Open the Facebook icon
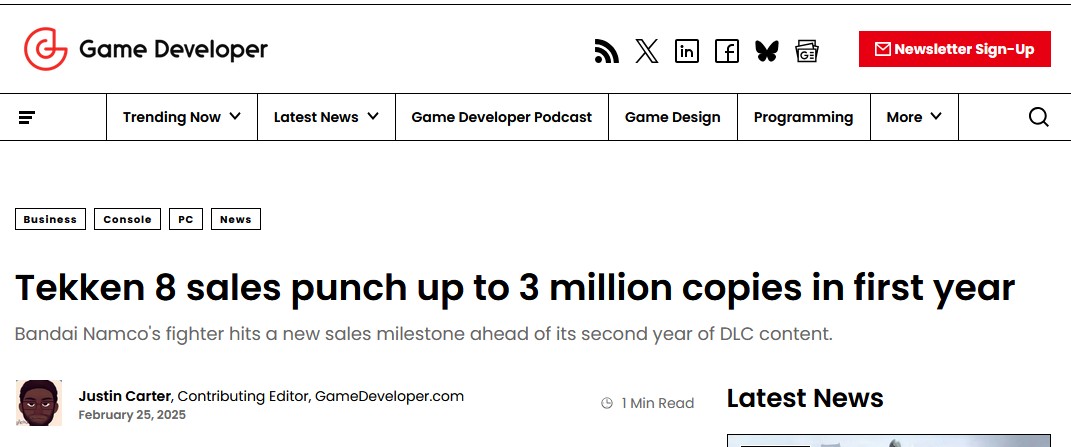This screenshot has width=1071, height=447. tap(727, 51)
